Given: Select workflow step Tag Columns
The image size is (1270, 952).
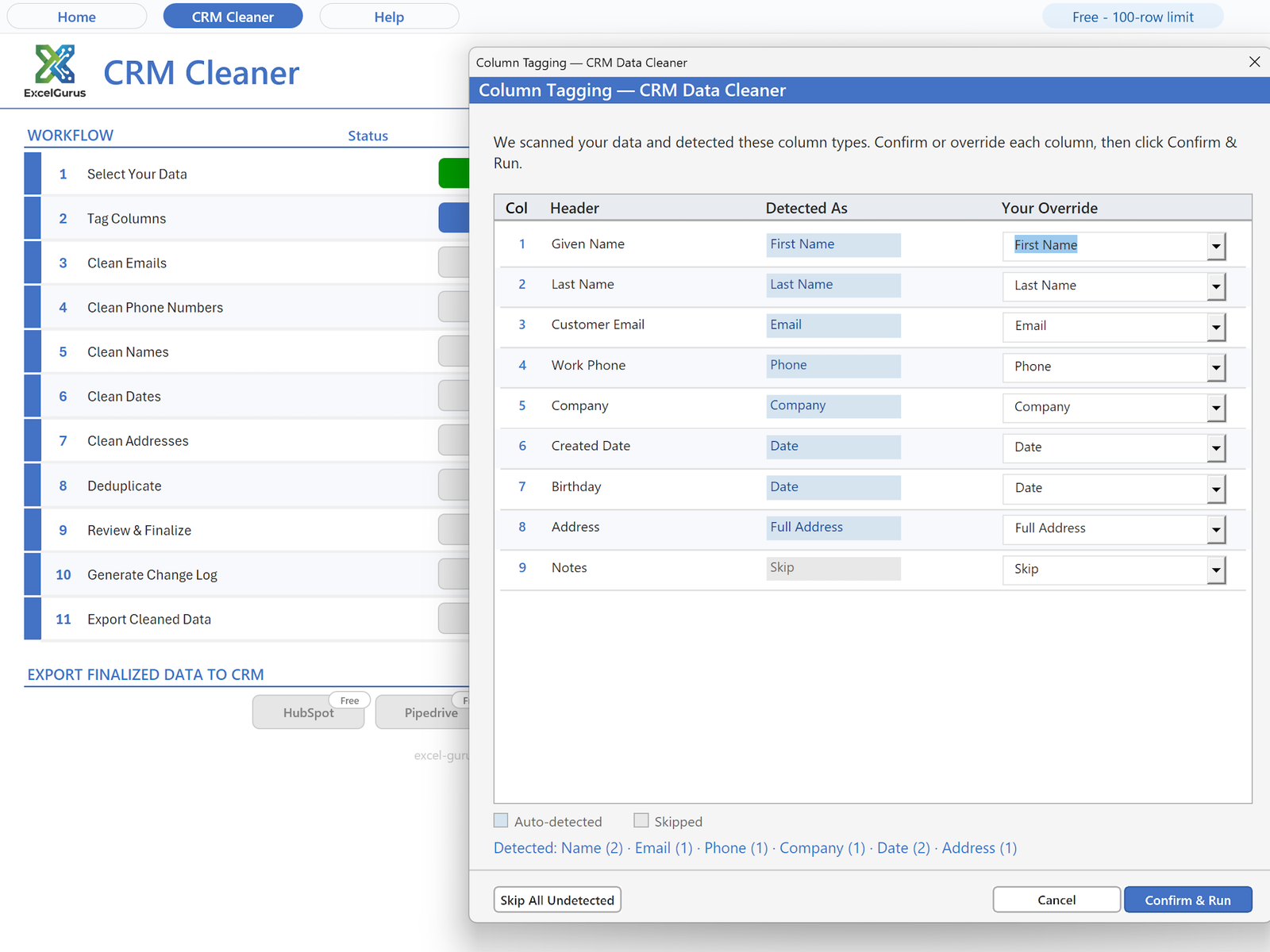Looking at the screenshot, I should (246, 218).
